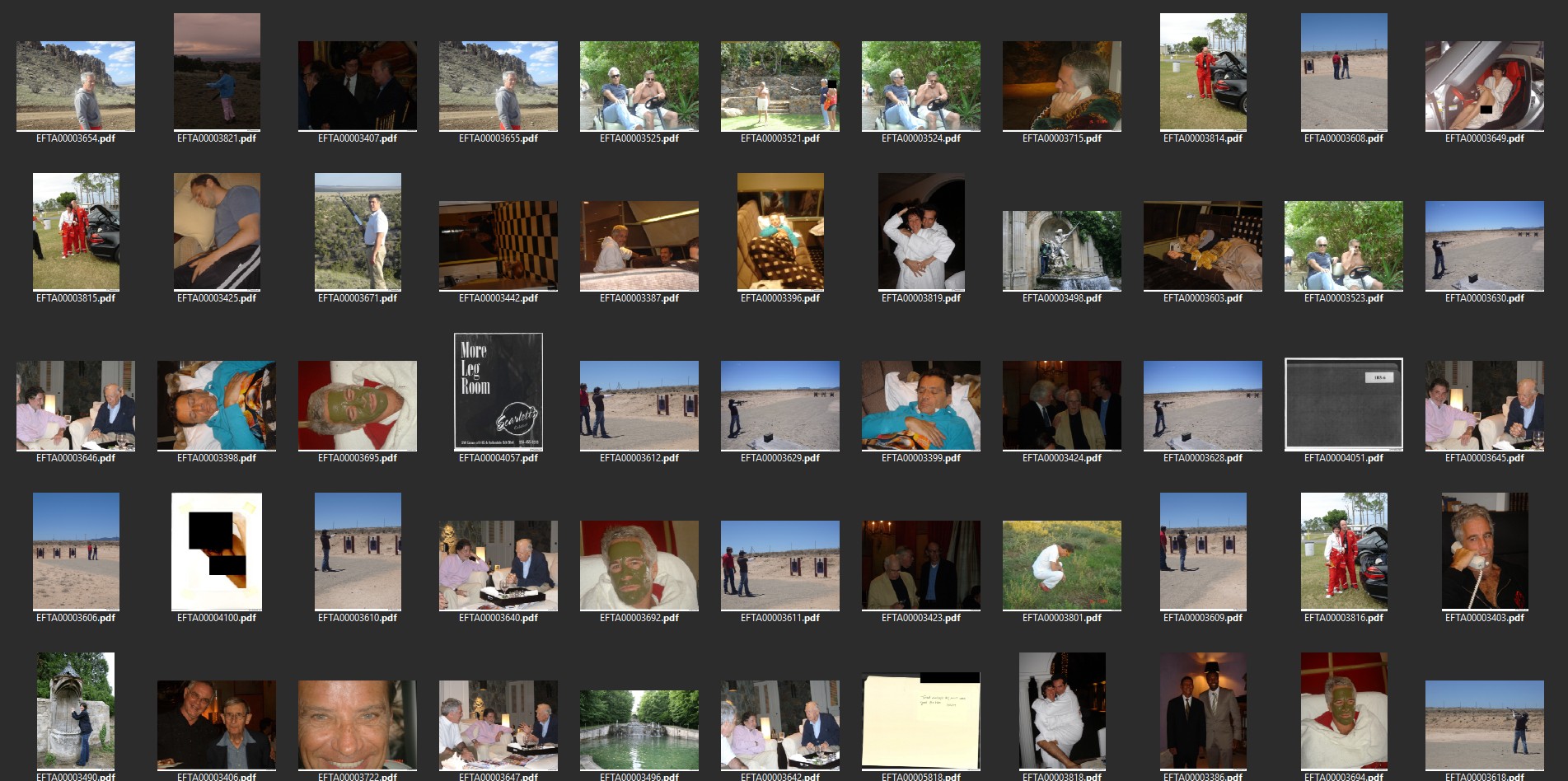
Task: Select the EFTA00003629.pdf thumbnail
Action: (780, 405)
